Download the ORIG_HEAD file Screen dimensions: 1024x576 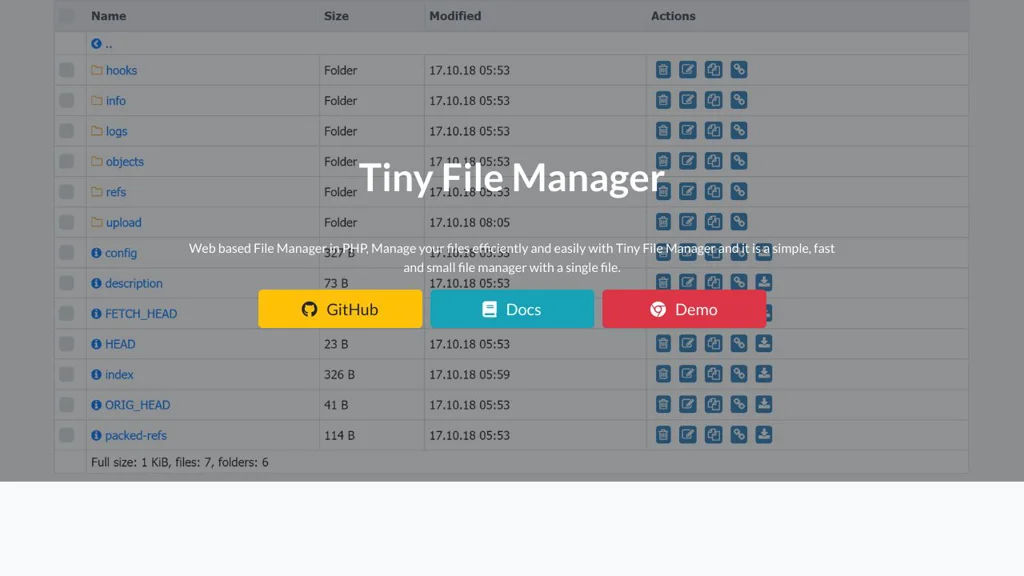pyautogui.click(x=763, y=404)
